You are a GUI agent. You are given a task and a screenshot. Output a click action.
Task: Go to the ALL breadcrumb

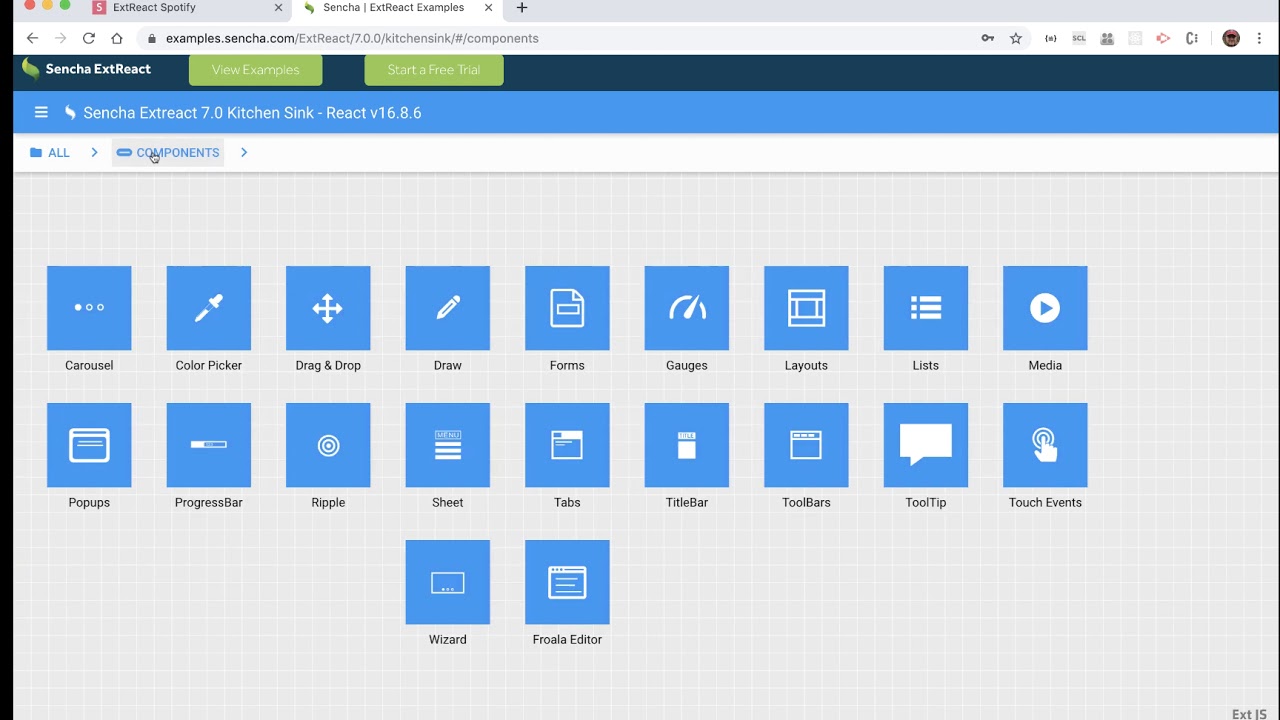point(50,153)
